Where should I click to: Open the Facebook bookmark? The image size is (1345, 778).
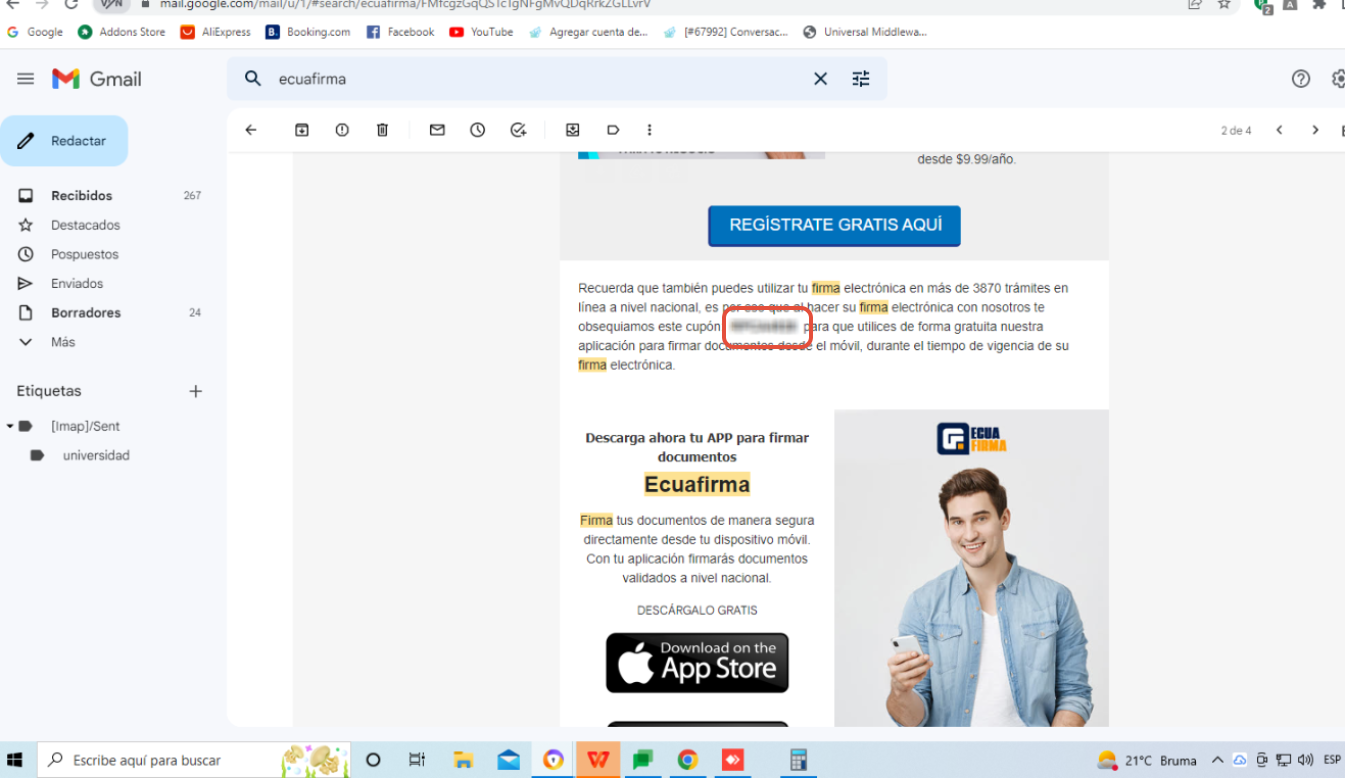point(400,32)
